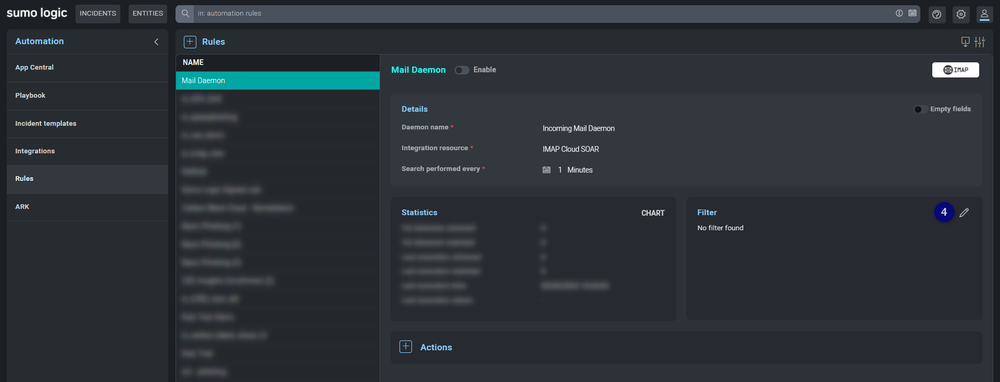Open Incident templates in sidebar
The width and height of the screenshot is (1000, 382).
point(87,124)
